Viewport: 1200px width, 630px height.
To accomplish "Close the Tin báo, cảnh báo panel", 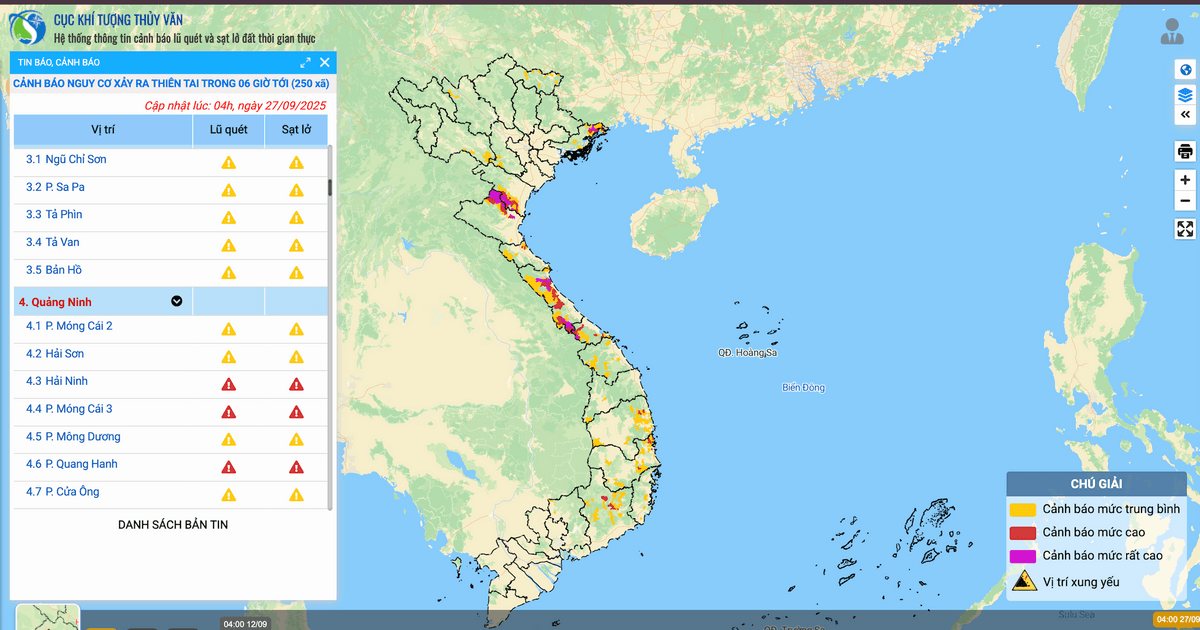I will tap(324, 62).
